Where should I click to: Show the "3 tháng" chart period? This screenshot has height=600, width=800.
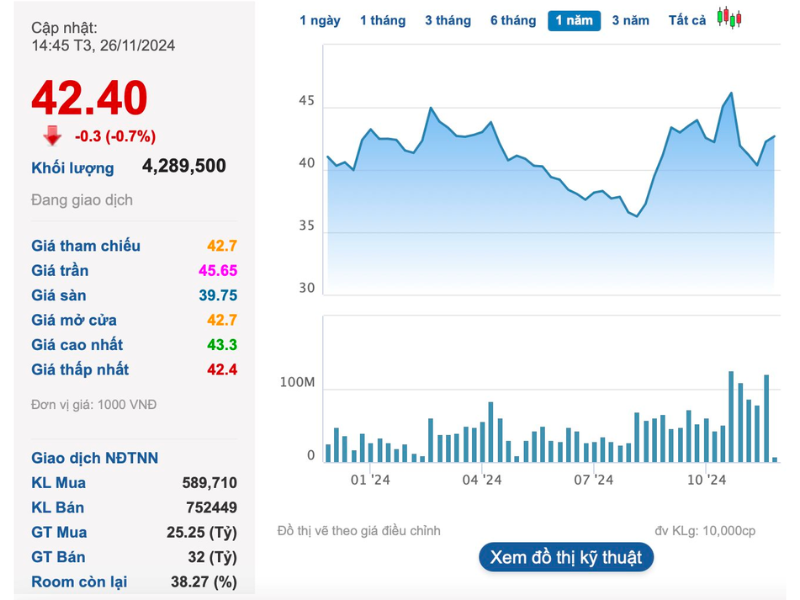click(448, 21)
